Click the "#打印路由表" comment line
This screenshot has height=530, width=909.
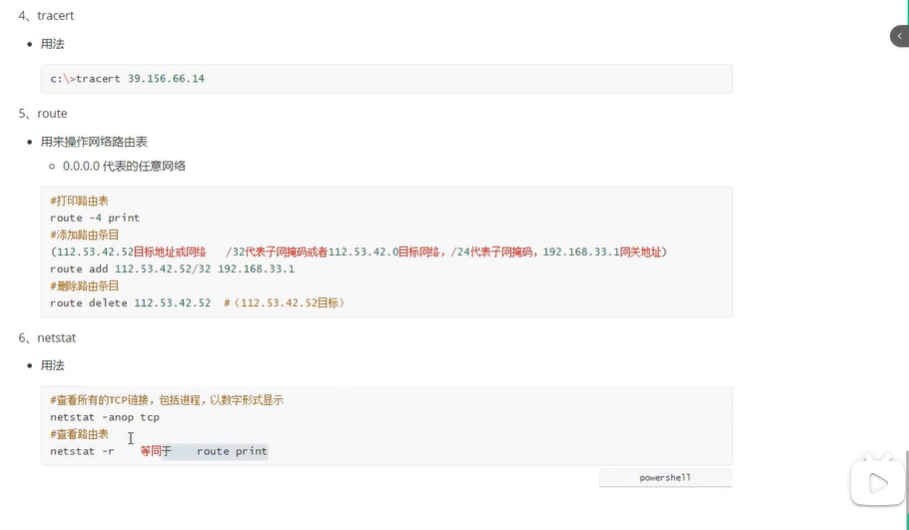80,201
